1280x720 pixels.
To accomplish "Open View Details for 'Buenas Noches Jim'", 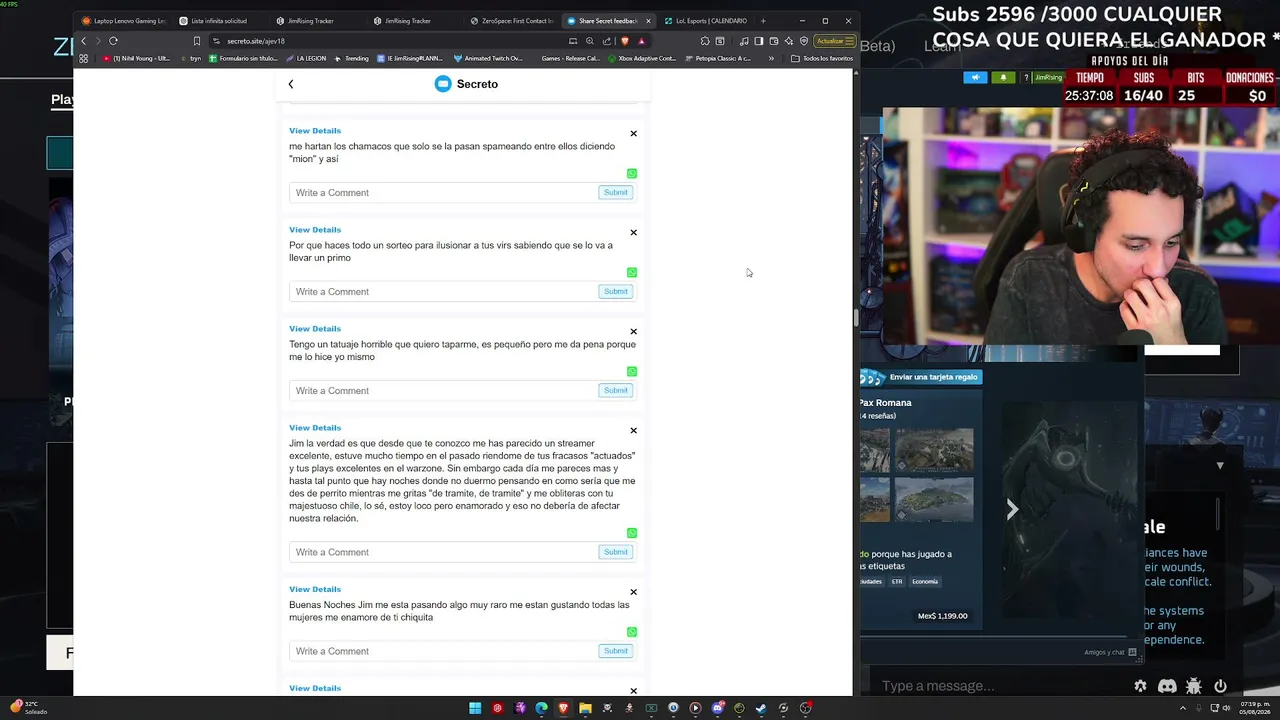I will tap(315, 589).
